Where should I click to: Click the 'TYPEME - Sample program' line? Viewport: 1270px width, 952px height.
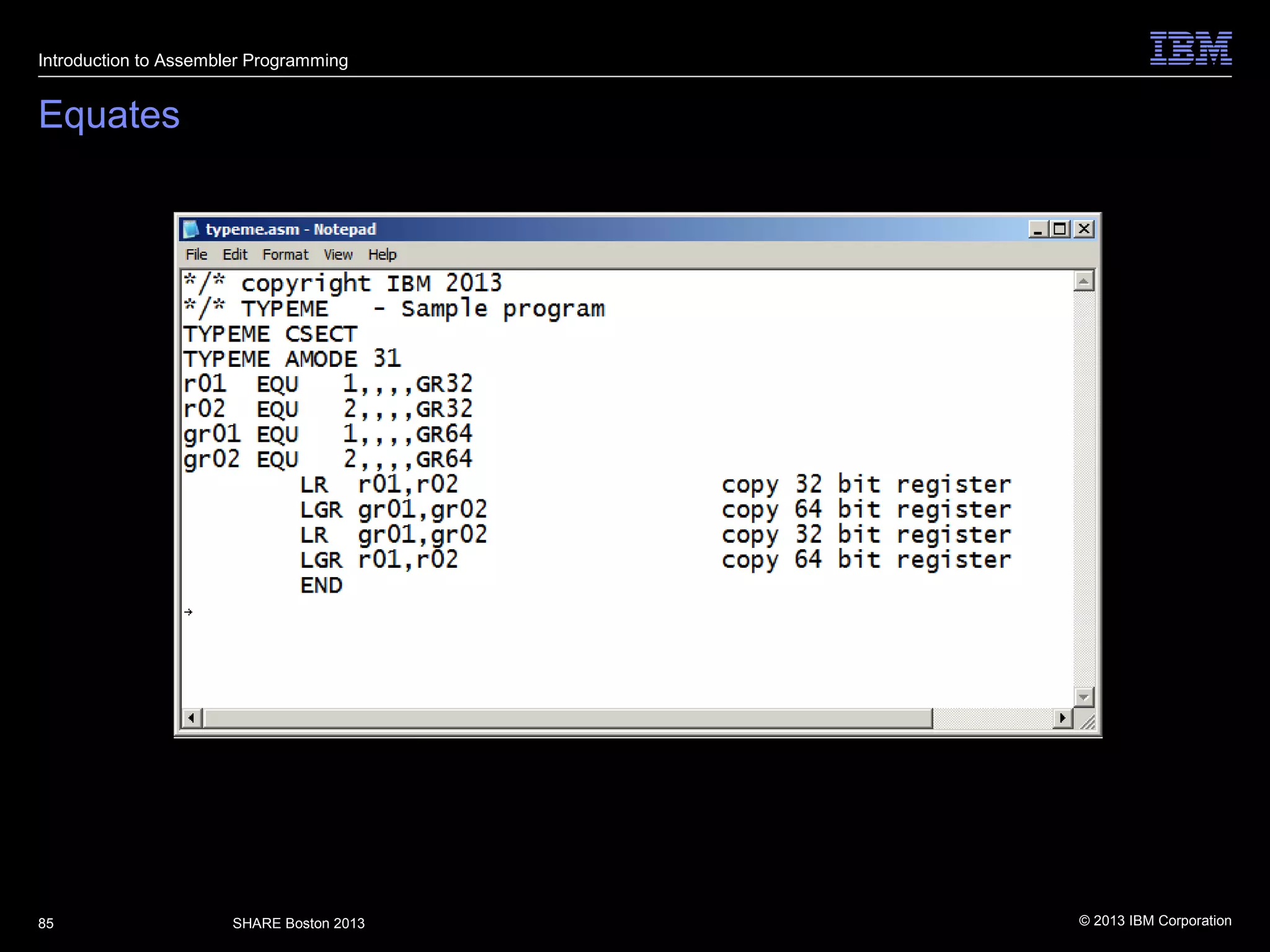[x=394, y=309]
